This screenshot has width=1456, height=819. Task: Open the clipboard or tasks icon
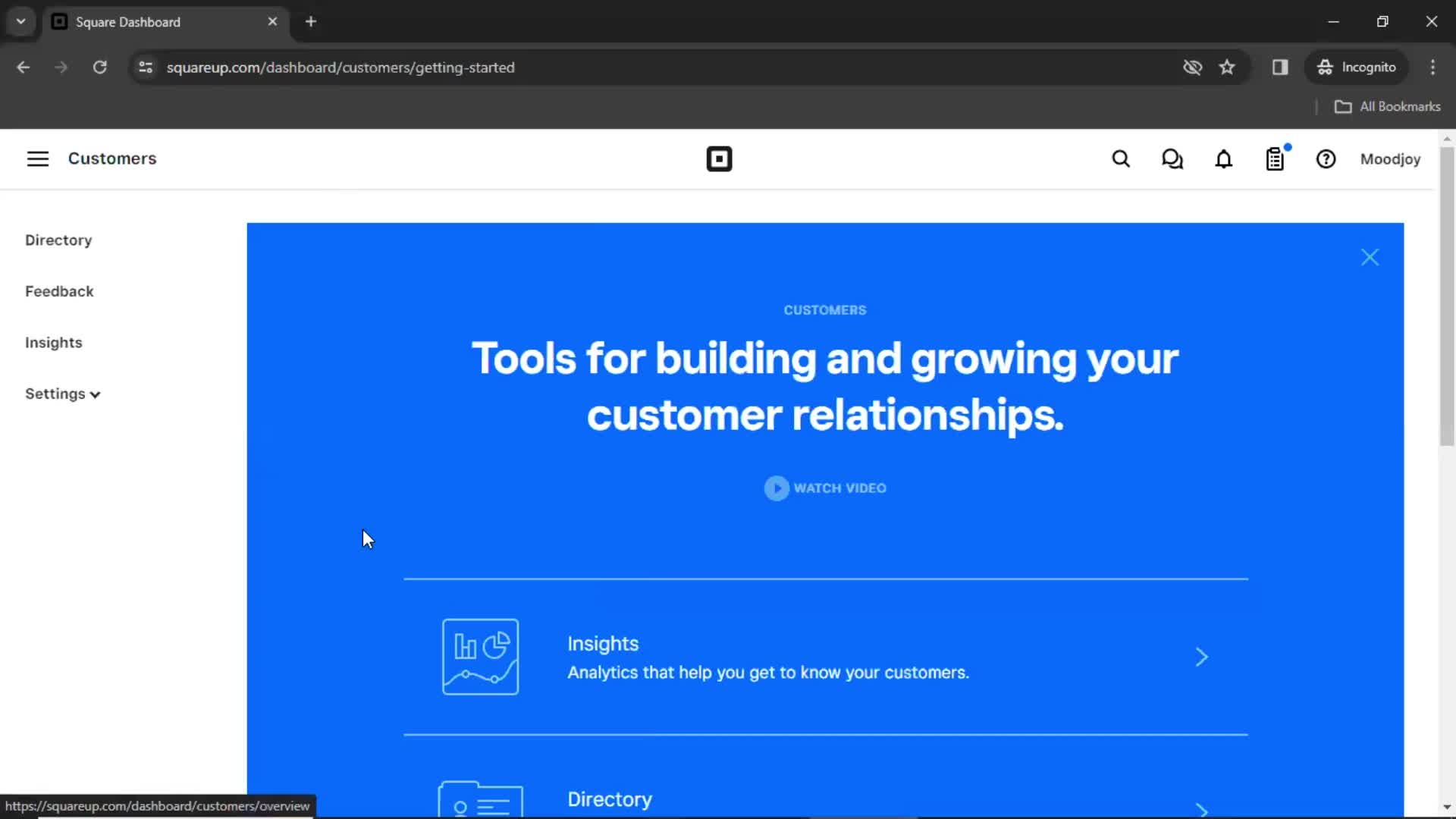pos(1275,159)
